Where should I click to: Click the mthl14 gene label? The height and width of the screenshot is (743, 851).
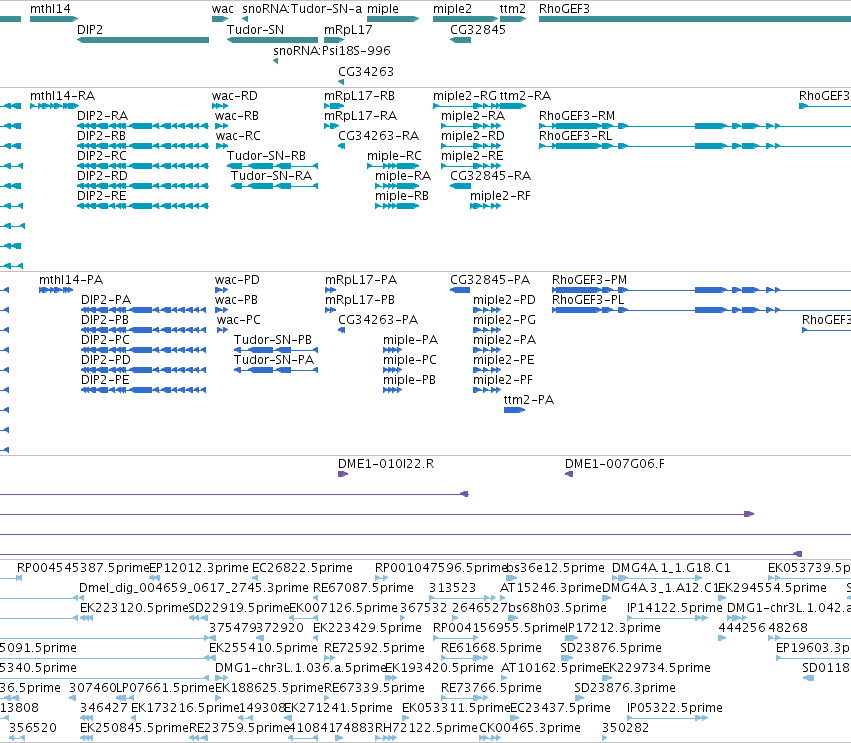(x=50, y=9)
